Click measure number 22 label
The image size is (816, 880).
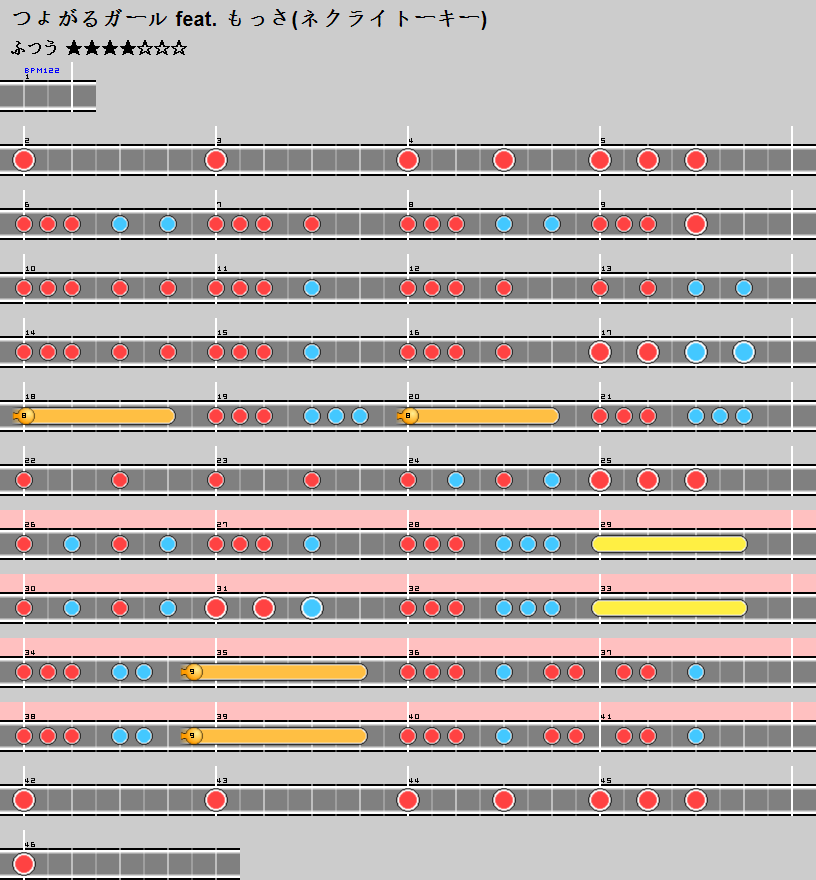coord(30,461)
